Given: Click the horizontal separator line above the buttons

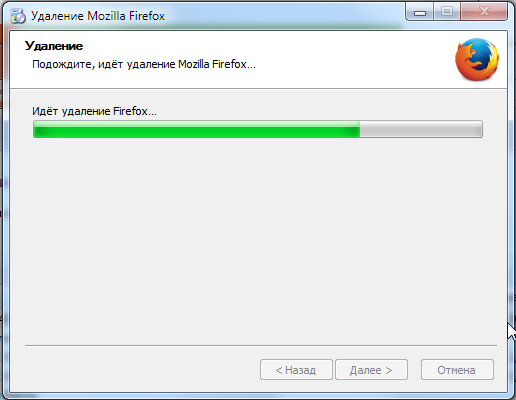Looking at the screenshot, I should click(x=261, y=346).
